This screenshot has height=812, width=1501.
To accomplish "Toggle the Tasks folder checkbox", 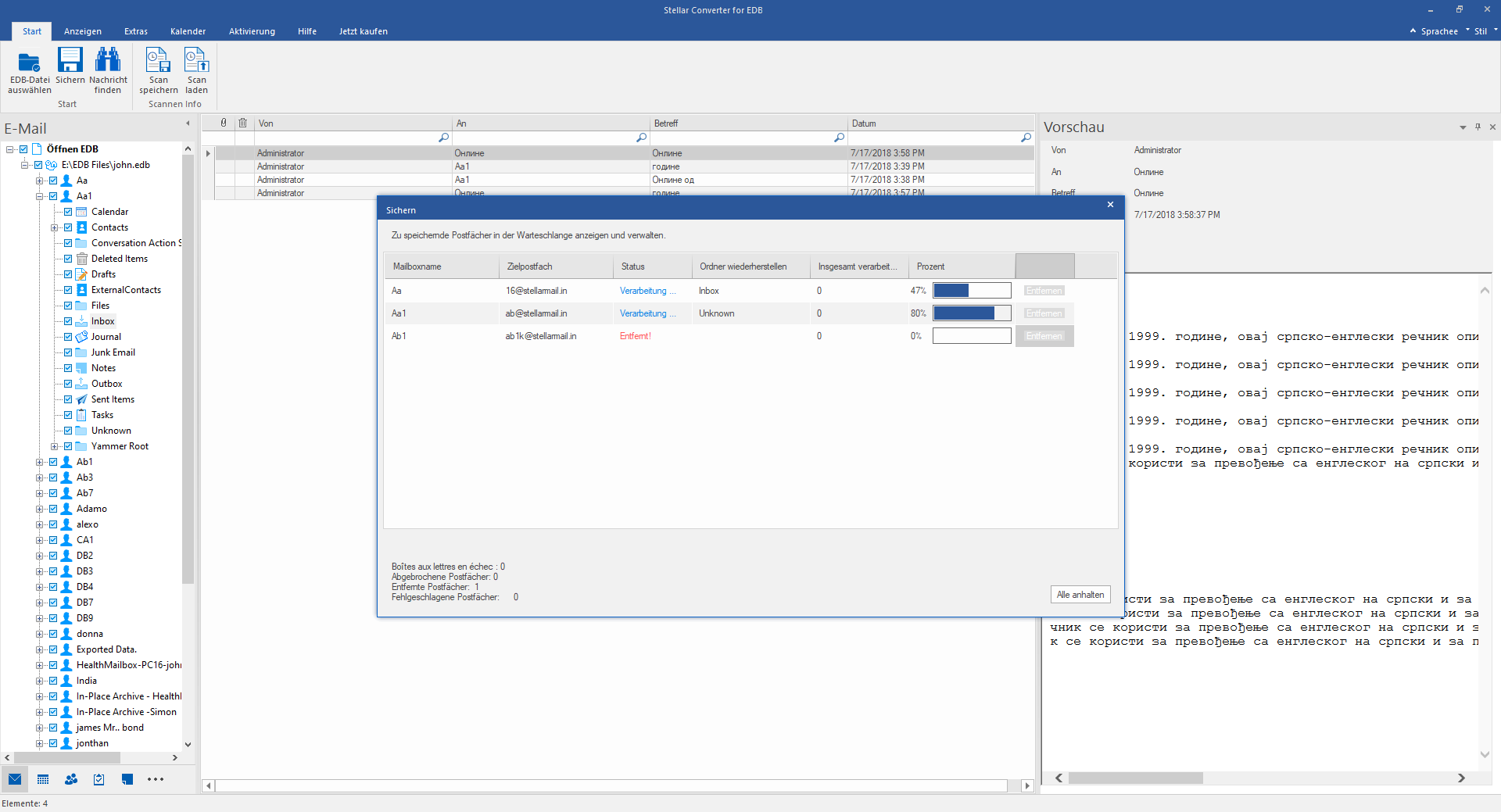I will (x=68, y=415).
